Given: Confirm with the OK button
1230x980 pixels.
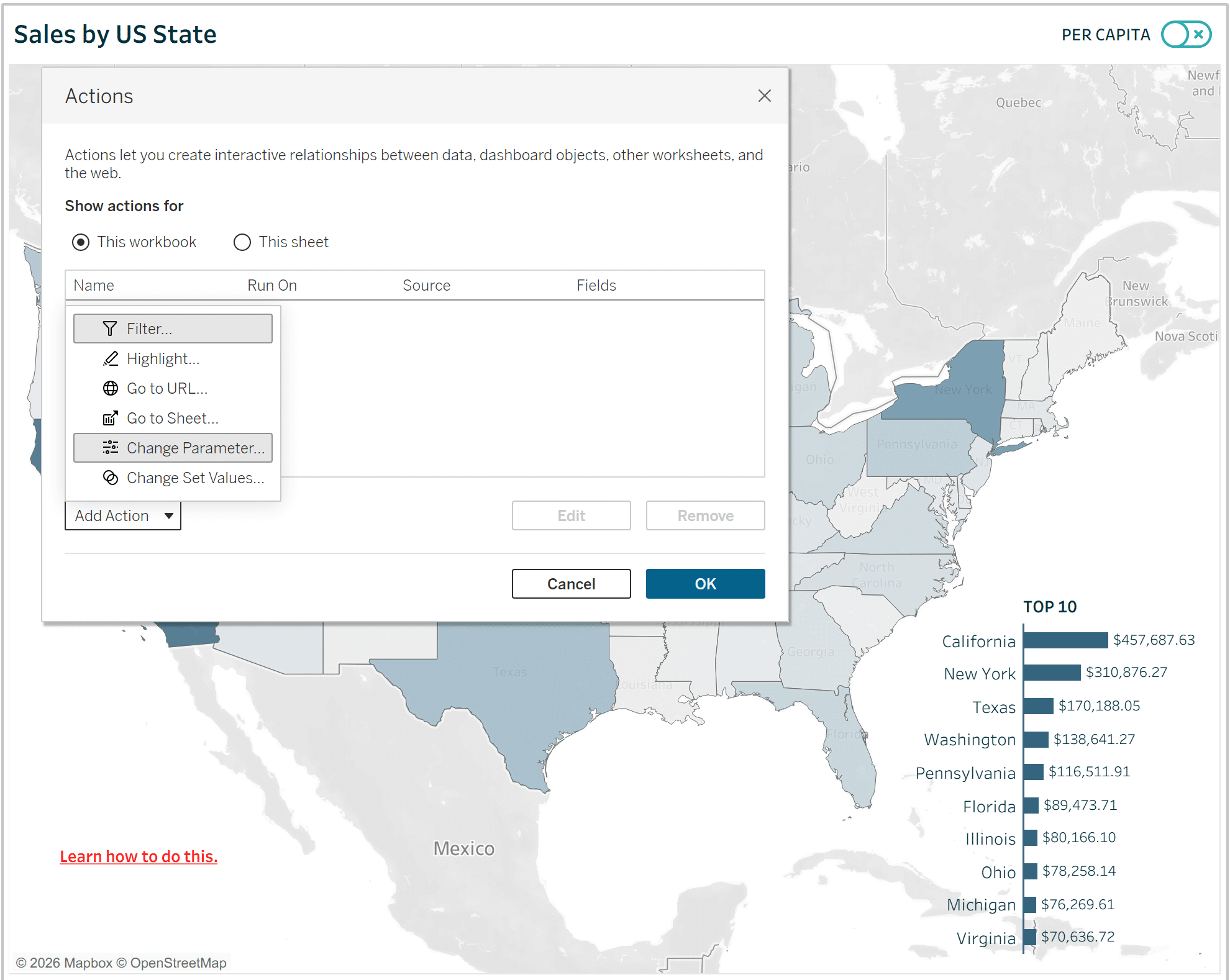Looking at the screenshot, I should pos(706,584).
